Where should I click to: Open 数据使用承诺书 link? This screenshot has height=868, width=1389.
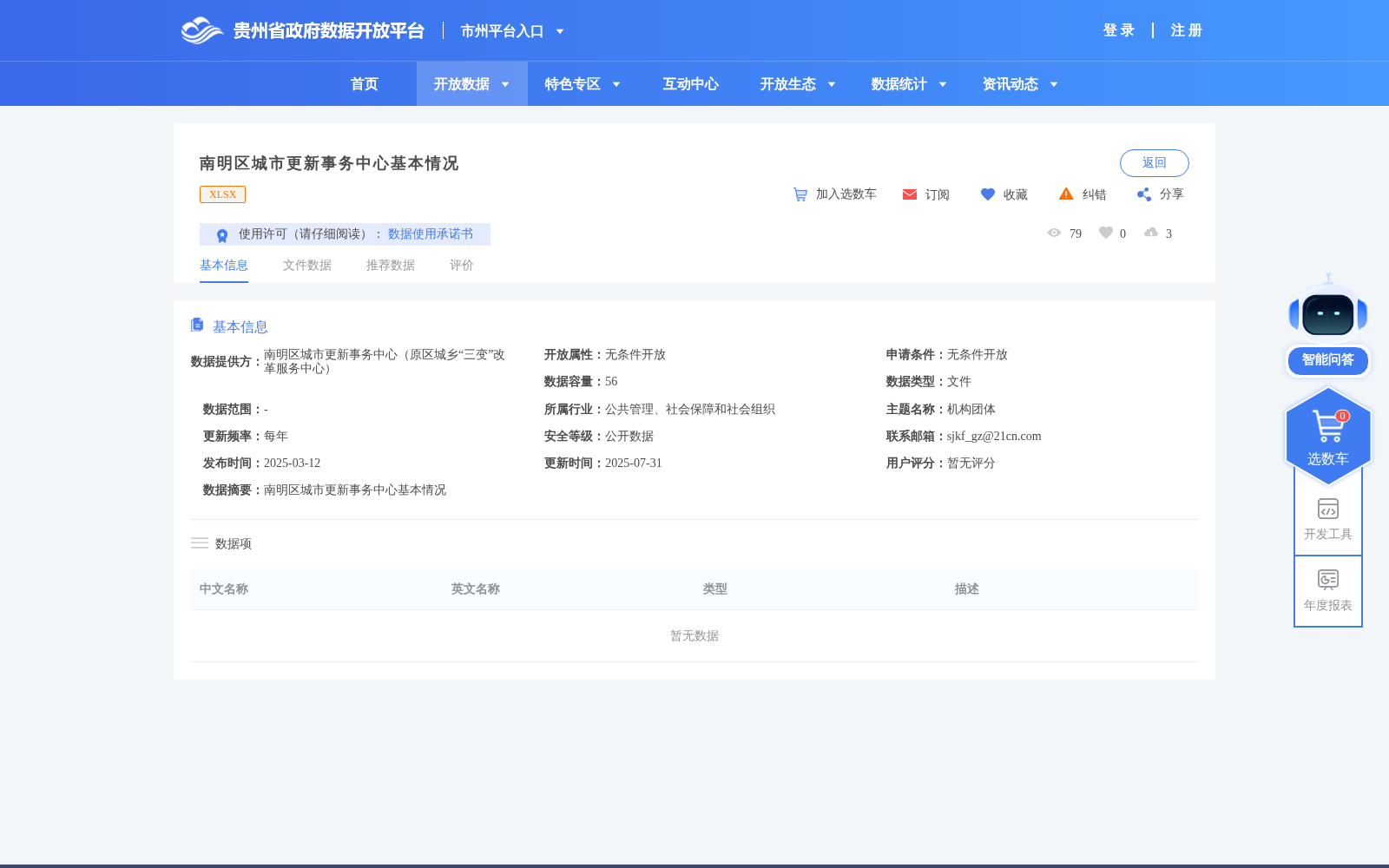click(431, 234)
